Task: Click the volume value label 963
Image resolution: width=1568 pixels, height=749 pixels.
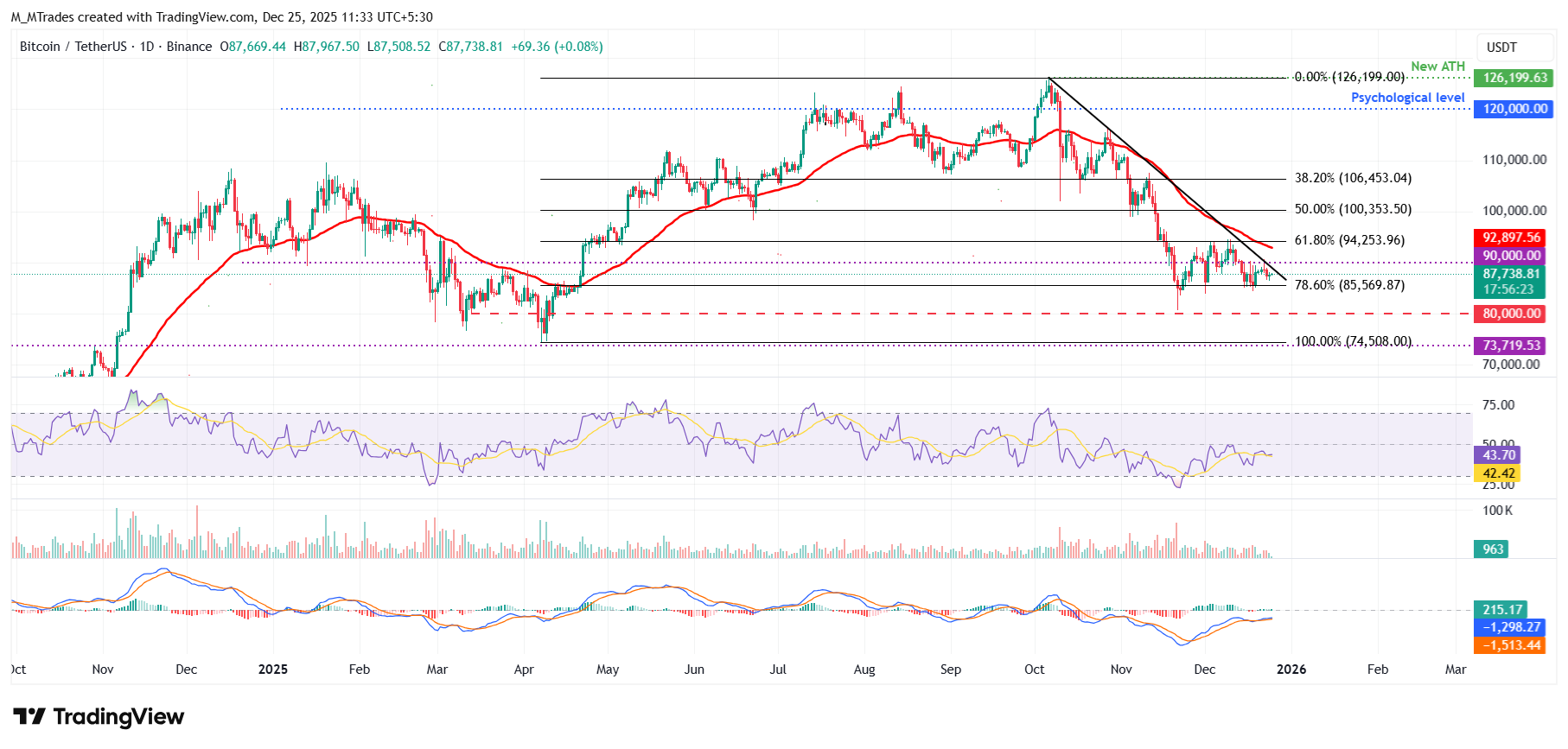Action: point(1493,549)
